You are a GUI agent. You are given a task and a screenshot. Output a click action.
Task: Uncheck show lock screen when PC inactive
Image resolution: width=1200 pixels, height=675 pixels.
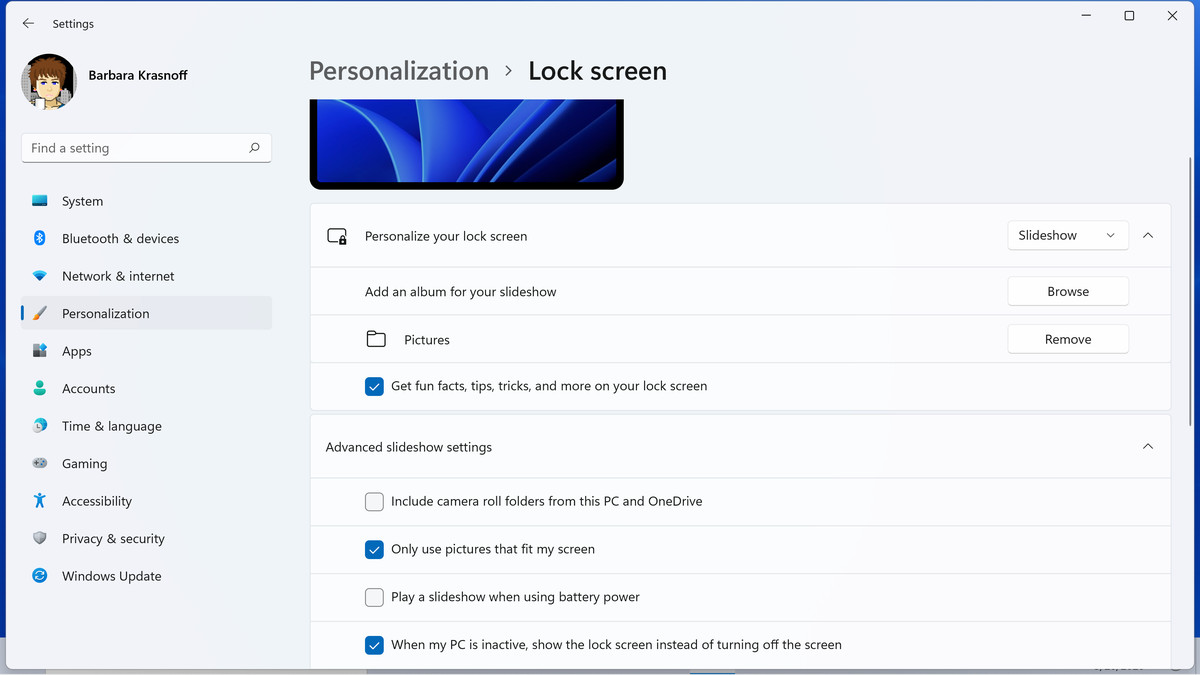pos(374,645)
